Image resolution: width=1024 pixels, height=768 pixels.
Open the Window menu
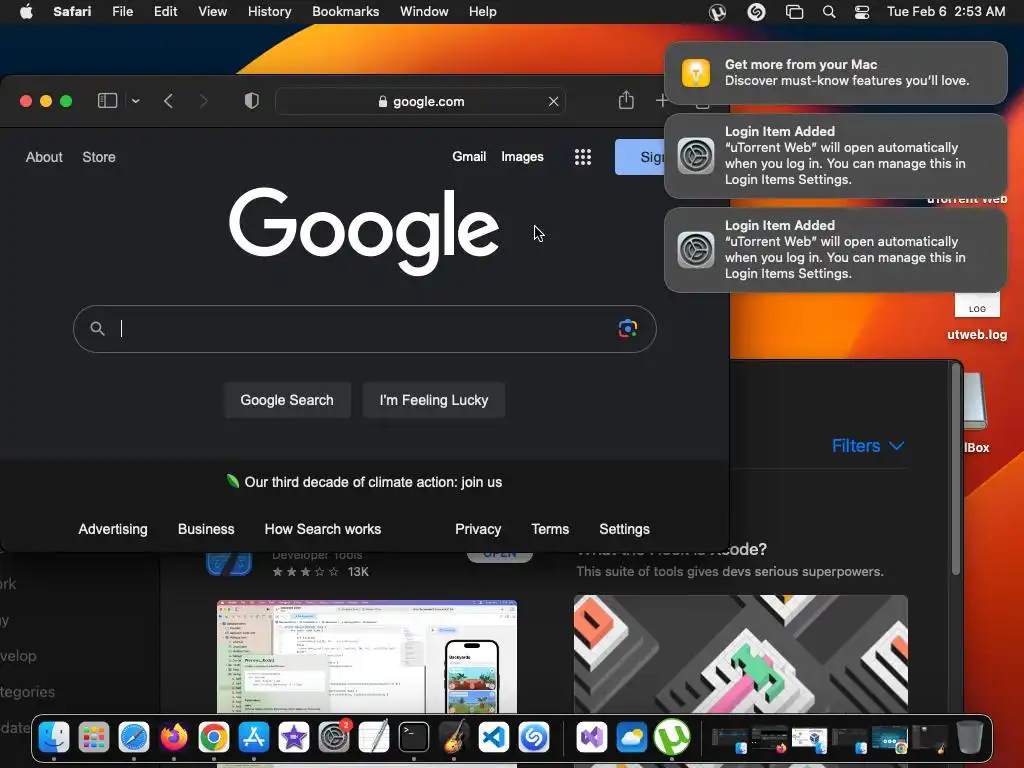click(x=424, y=12)
